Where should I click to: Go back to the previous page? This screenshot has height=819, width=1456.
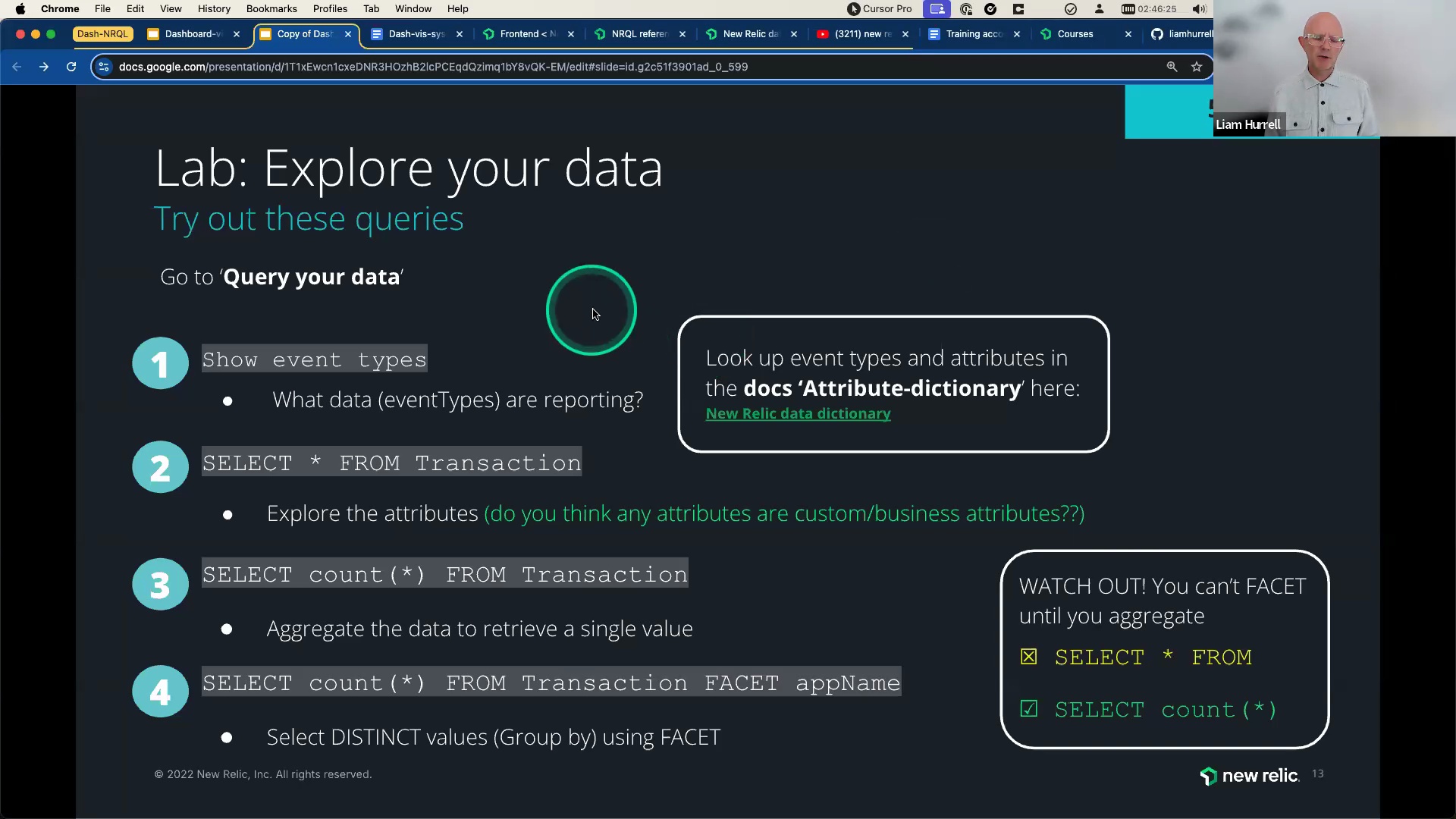[x=17, y=67]
